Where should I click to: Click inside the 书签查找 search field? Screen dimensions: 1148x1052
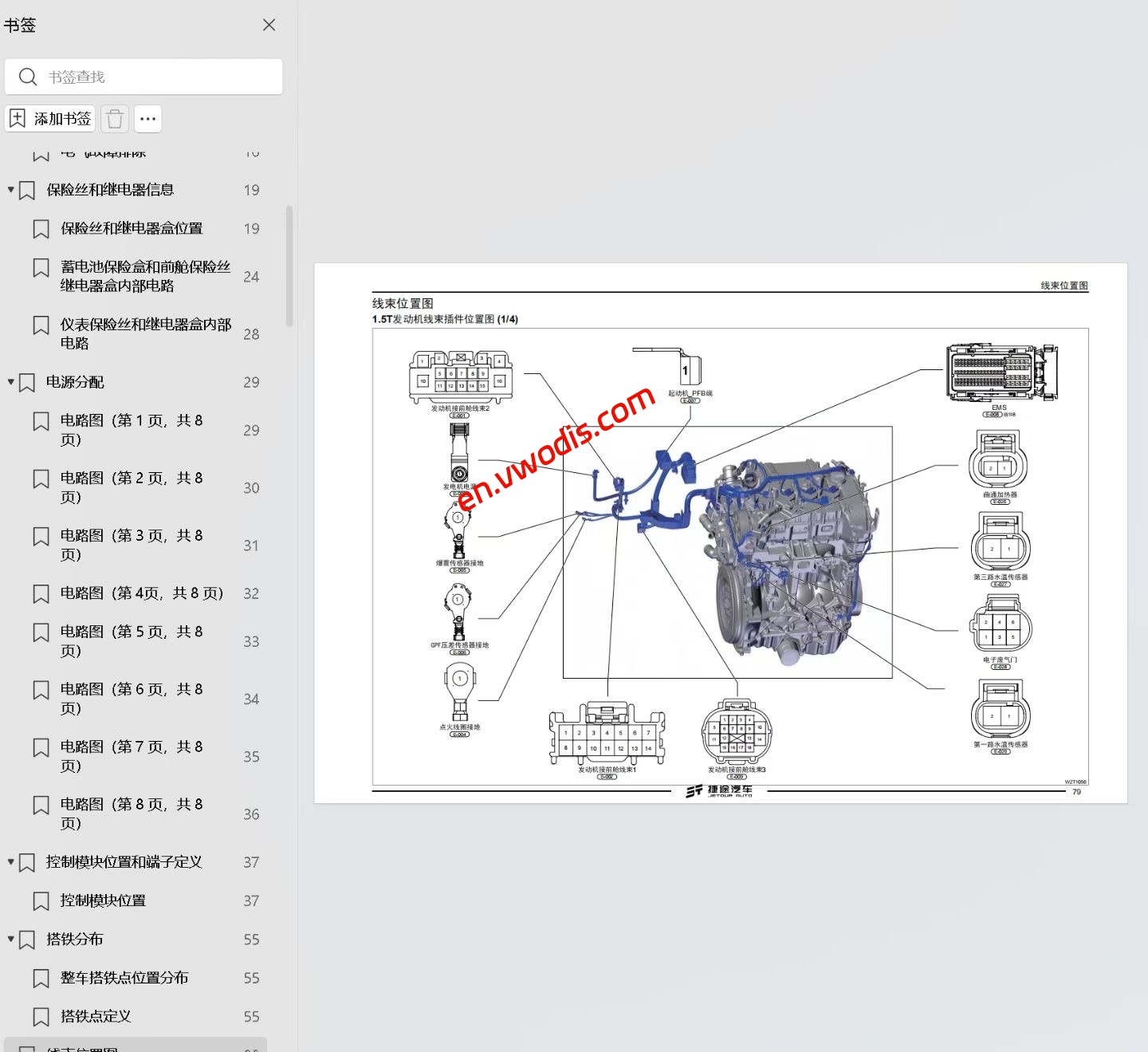[x=143, y=76]
